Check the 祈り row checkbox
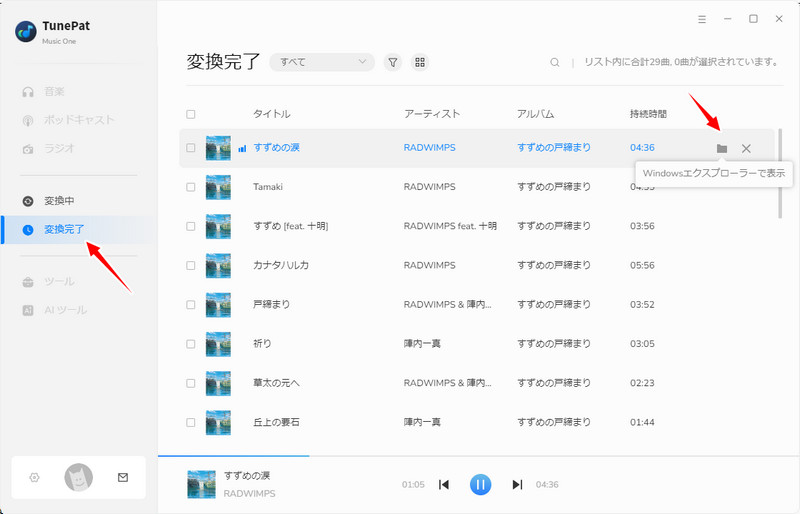This screenshot has height=514, width=800. 191,344
